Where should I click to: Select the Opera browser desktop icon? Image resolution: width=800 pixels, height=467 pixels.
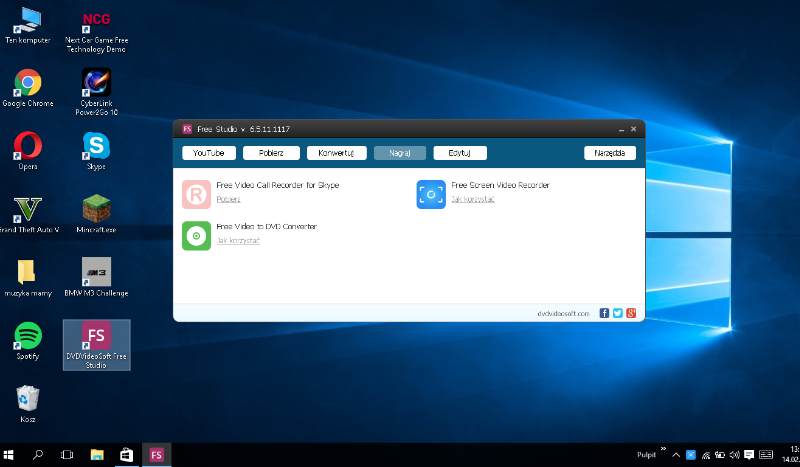coord(28,146)
